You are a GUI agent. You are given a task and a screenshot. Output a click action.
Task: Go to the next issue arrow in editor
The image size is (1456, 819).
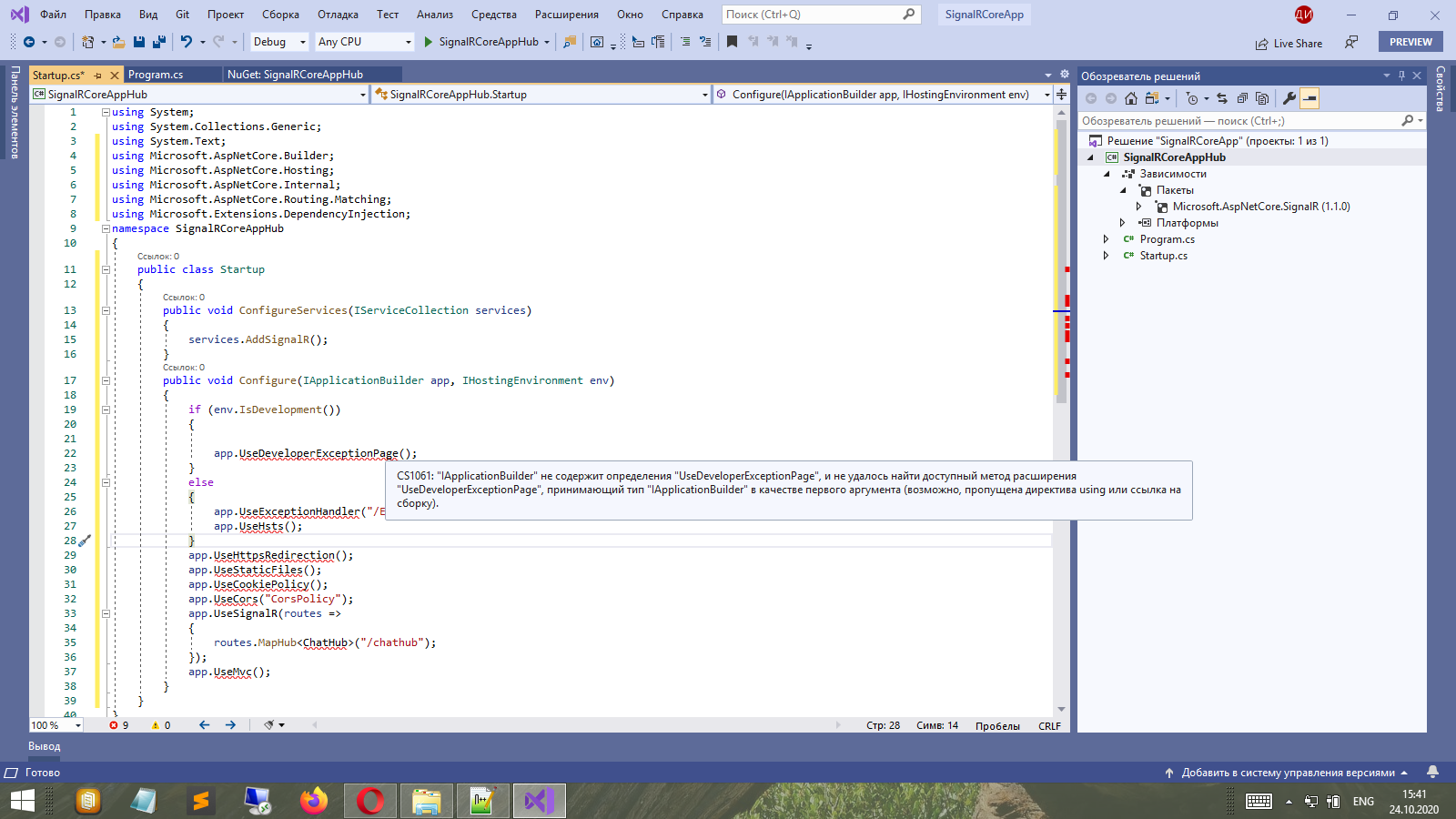tap(230, 725)
